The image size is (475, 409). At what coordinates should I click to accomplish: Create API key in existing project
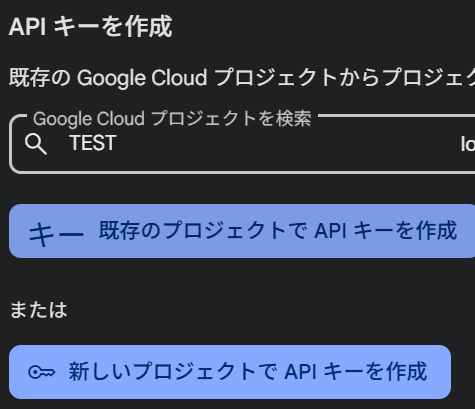coord(242,231)
